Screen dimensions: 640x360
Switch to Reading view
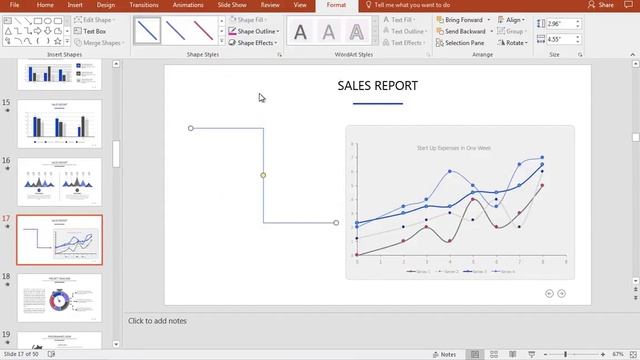click(x=513, y=354)
